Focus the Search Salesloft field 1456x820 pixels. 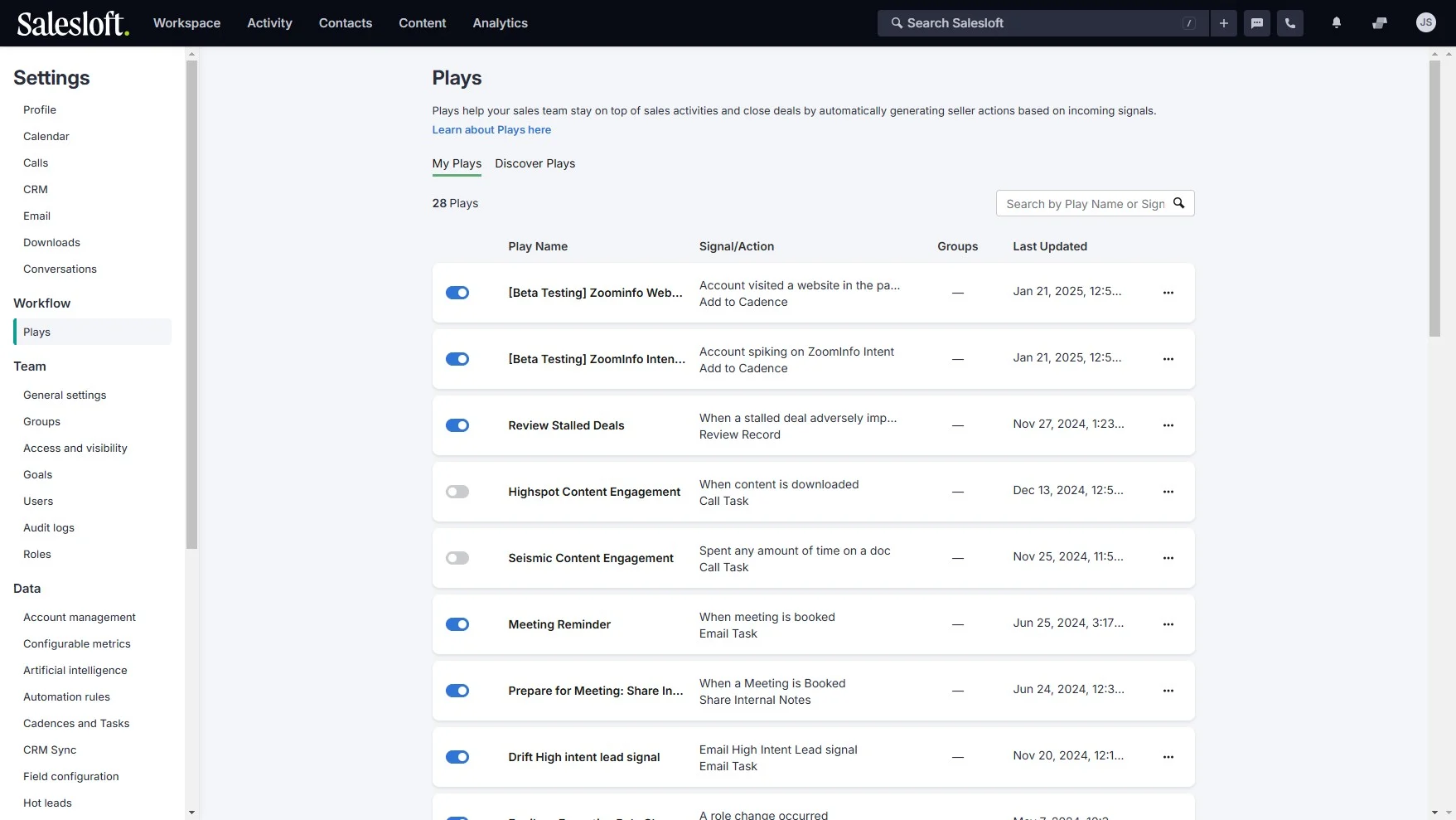(1043, 23)
